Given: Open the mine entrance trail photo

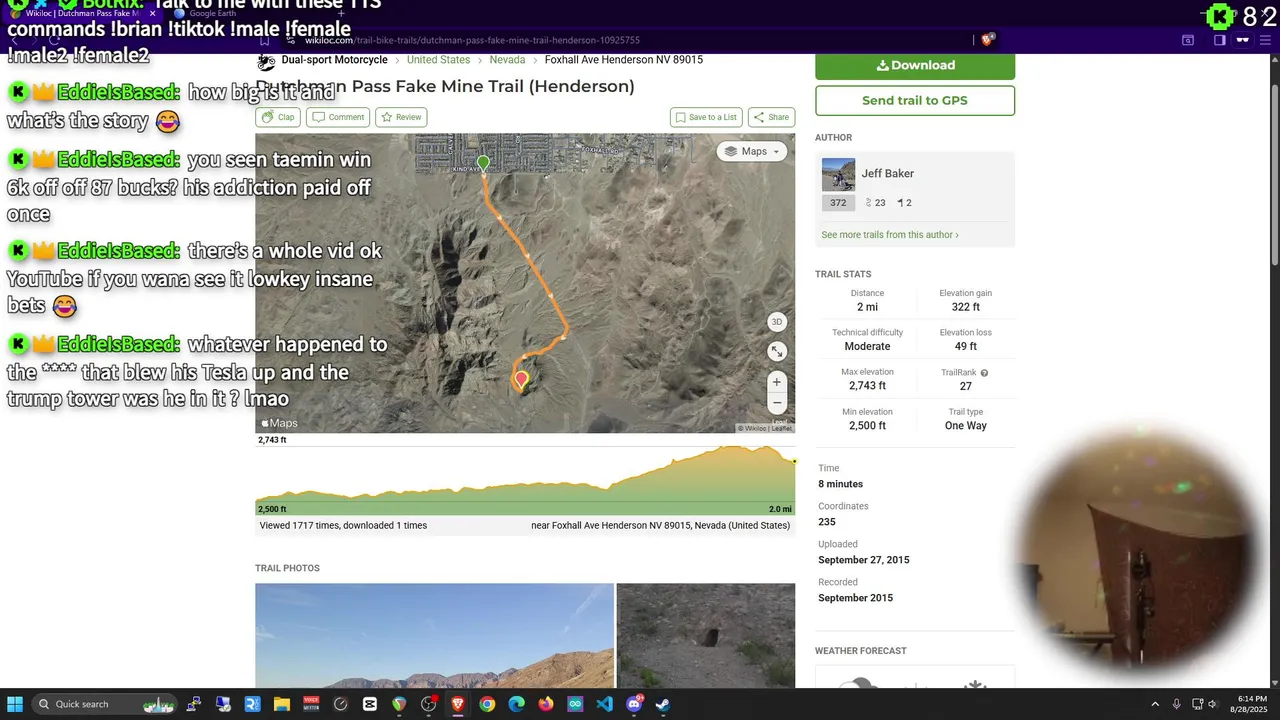Looking at the screenshot, I should pos(706,635).
